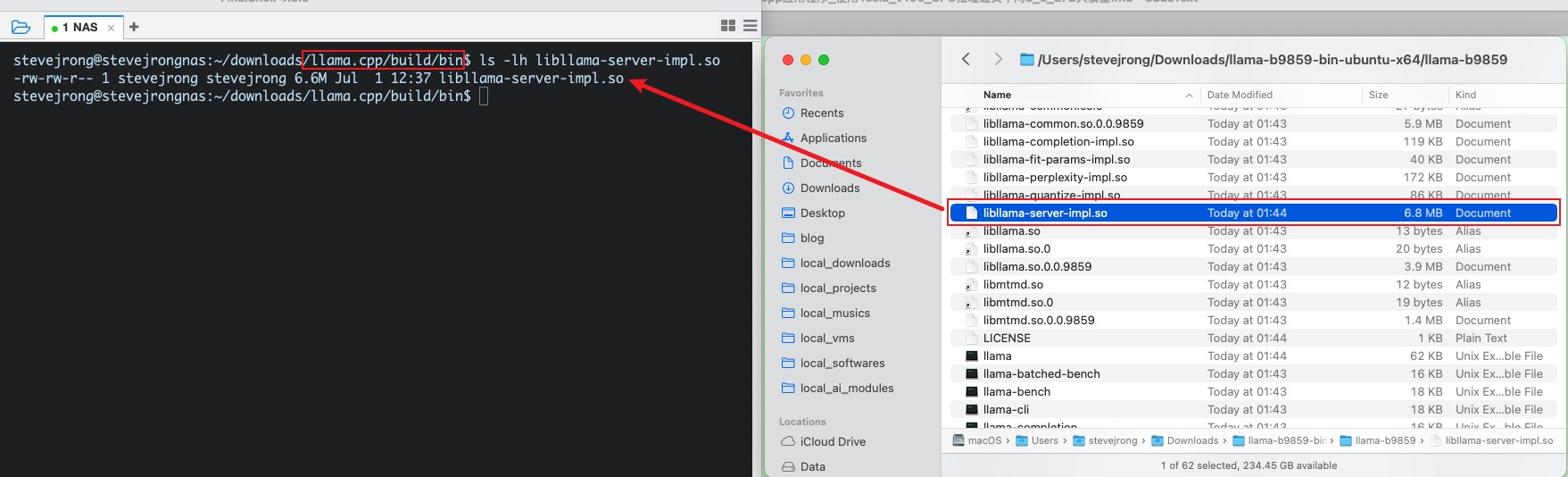Close the Finder window with red button
1568x477 pixels.
coord(788,60)
